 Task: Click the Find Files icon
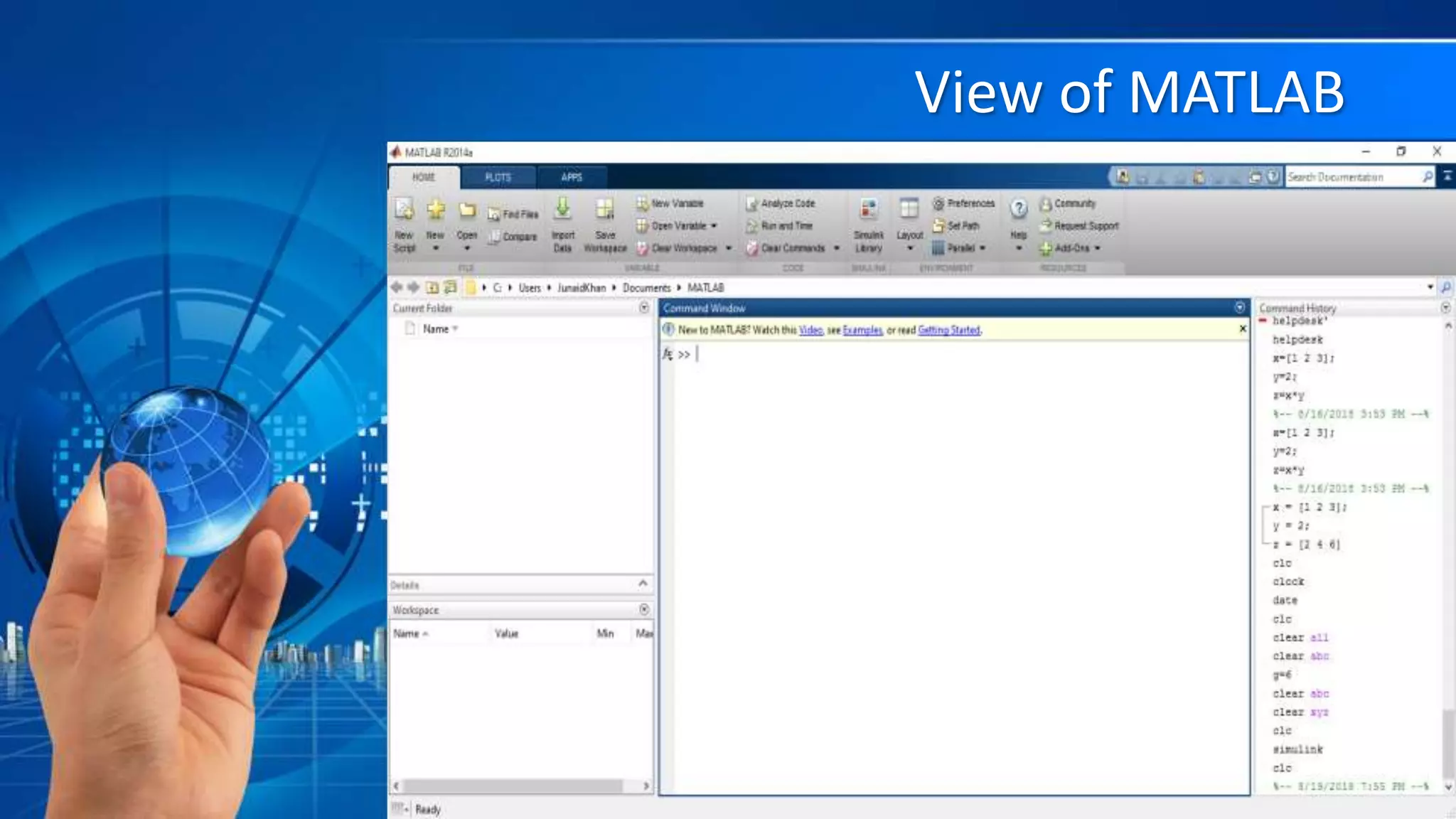pos(513,214)
